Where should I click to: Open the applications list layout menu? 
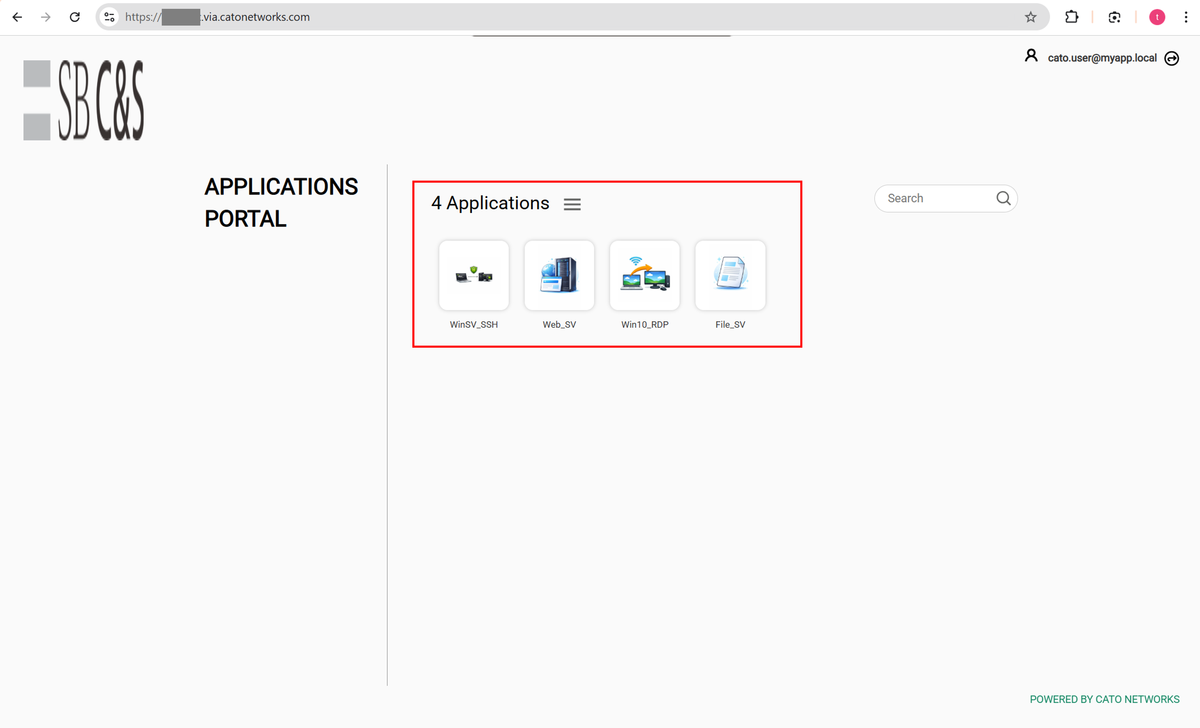pyautogui.click(x=572, y=204)
